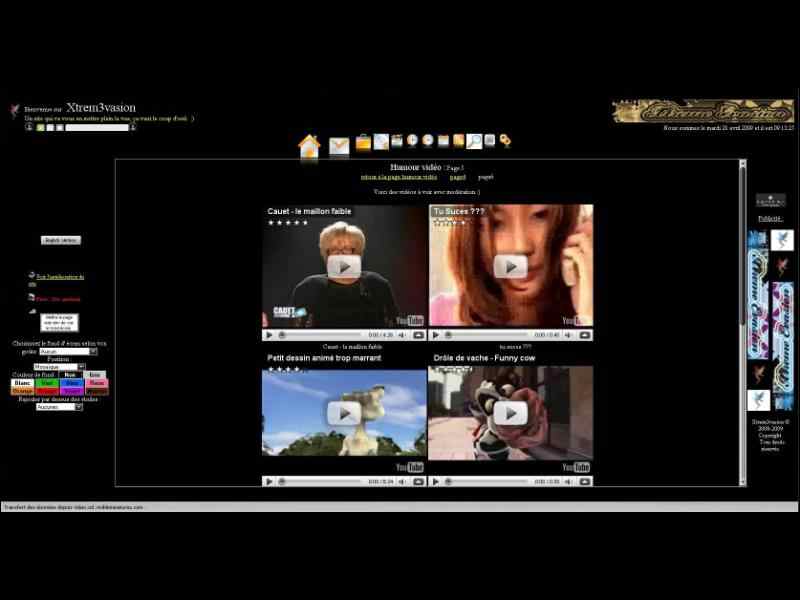Screen dimensions: 800x600
Task: Expand the background choice dropdown
Action: point(68,351)
